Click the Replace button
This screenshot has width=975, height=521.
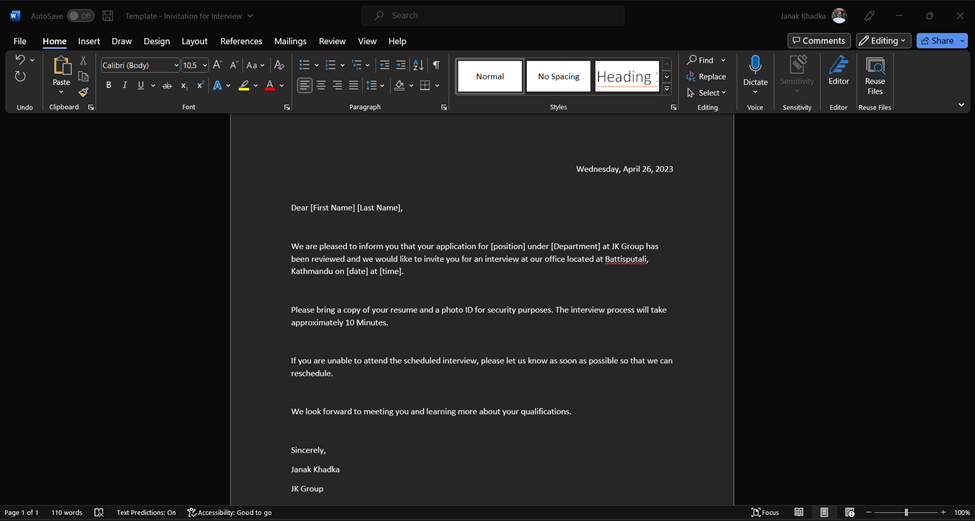706,76
